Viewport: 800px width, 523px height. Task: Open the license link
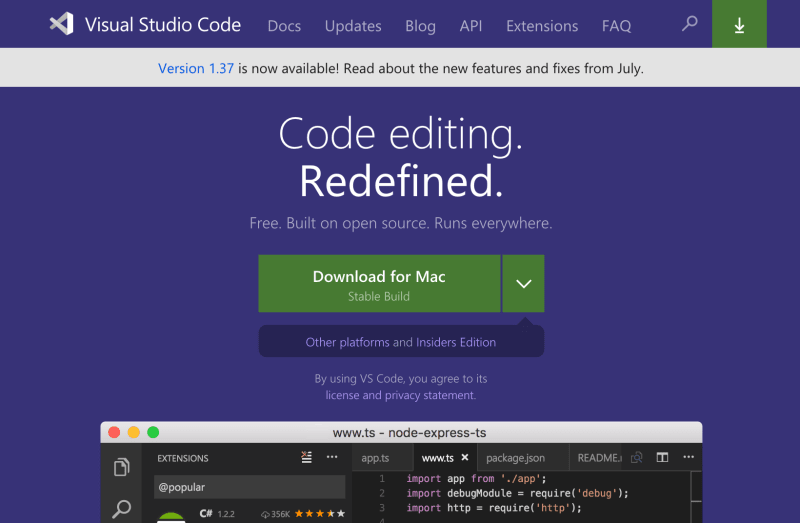click(x=342, y=395)
